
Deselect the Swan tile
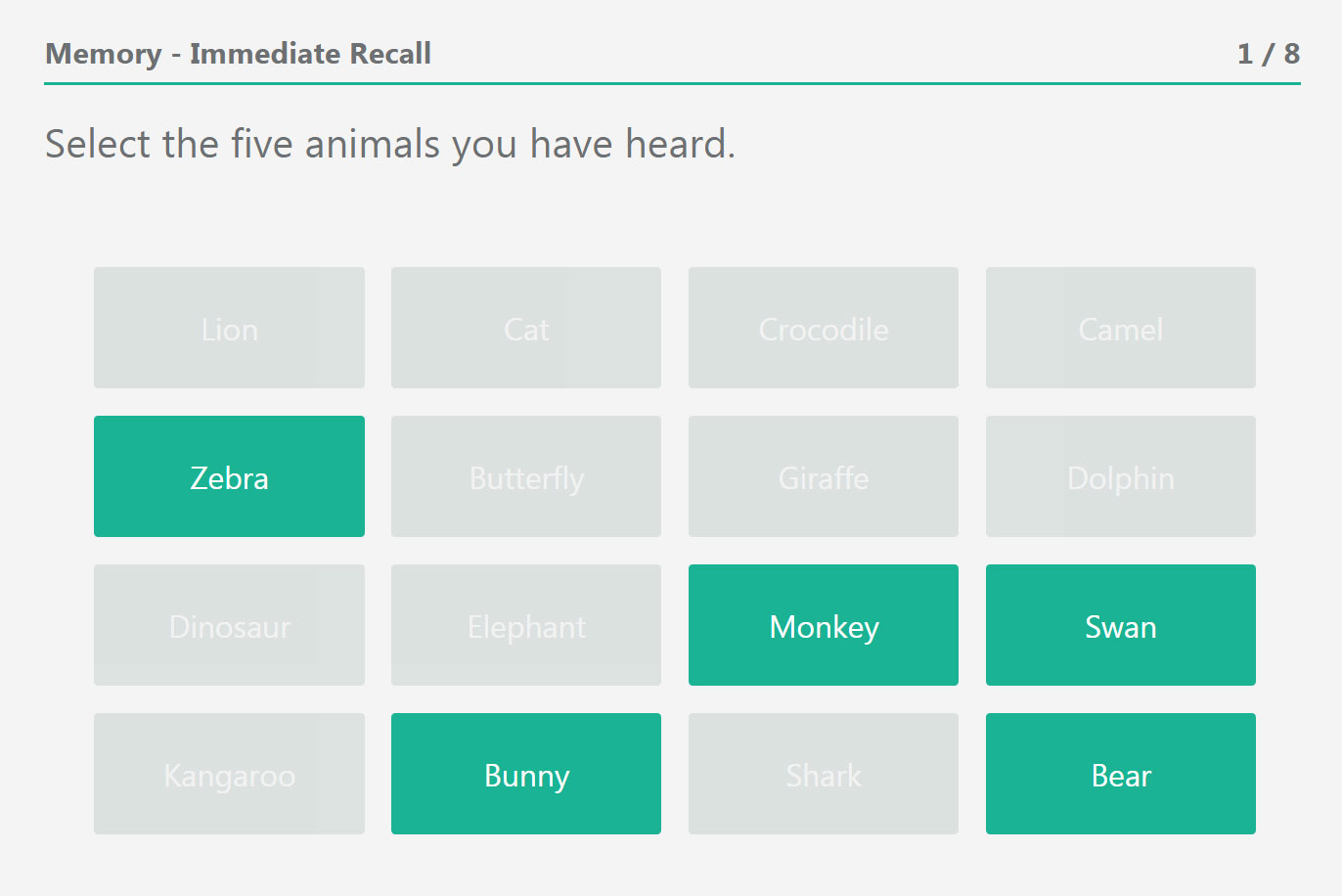click(1120, 625)
